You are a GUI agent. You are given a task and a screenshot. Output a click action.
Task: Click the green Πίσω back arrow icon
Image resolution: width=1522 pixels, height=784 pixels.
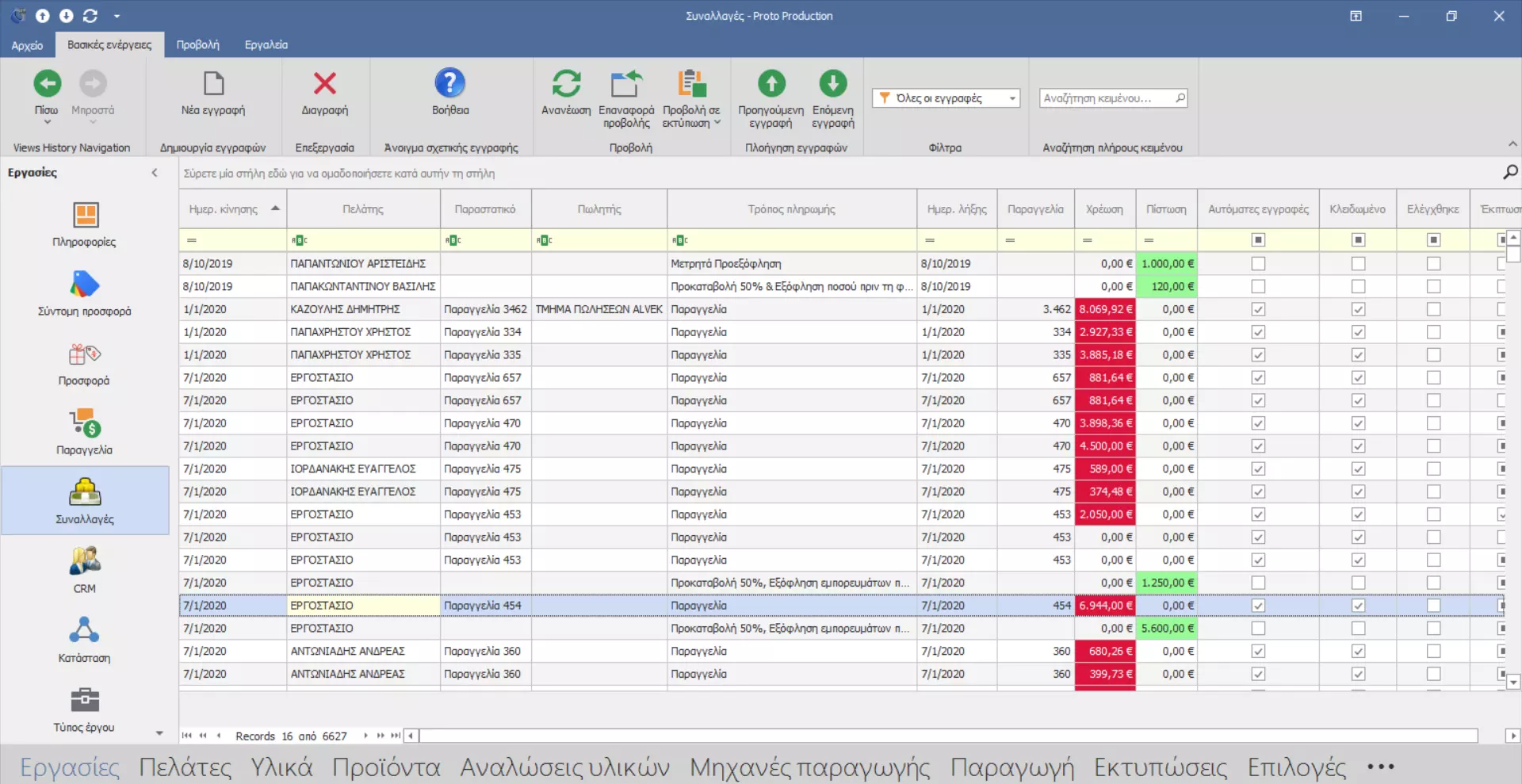point(47,84)
